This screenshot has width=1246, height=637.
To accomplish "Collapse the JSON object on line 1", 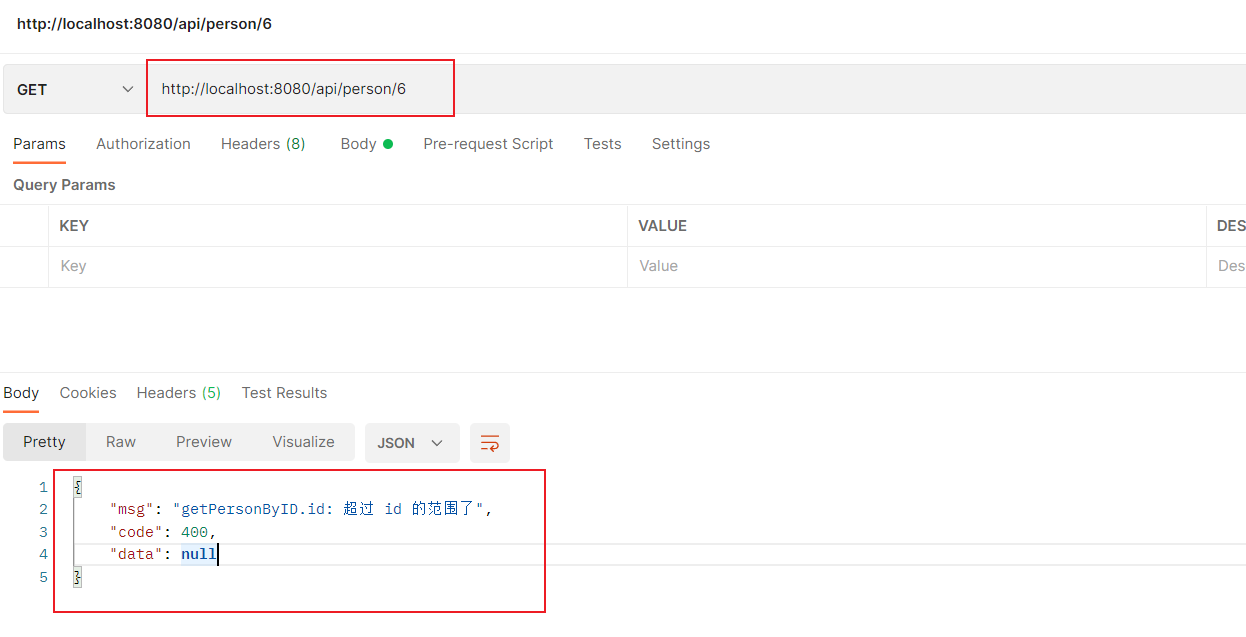I will click(77, 486).
